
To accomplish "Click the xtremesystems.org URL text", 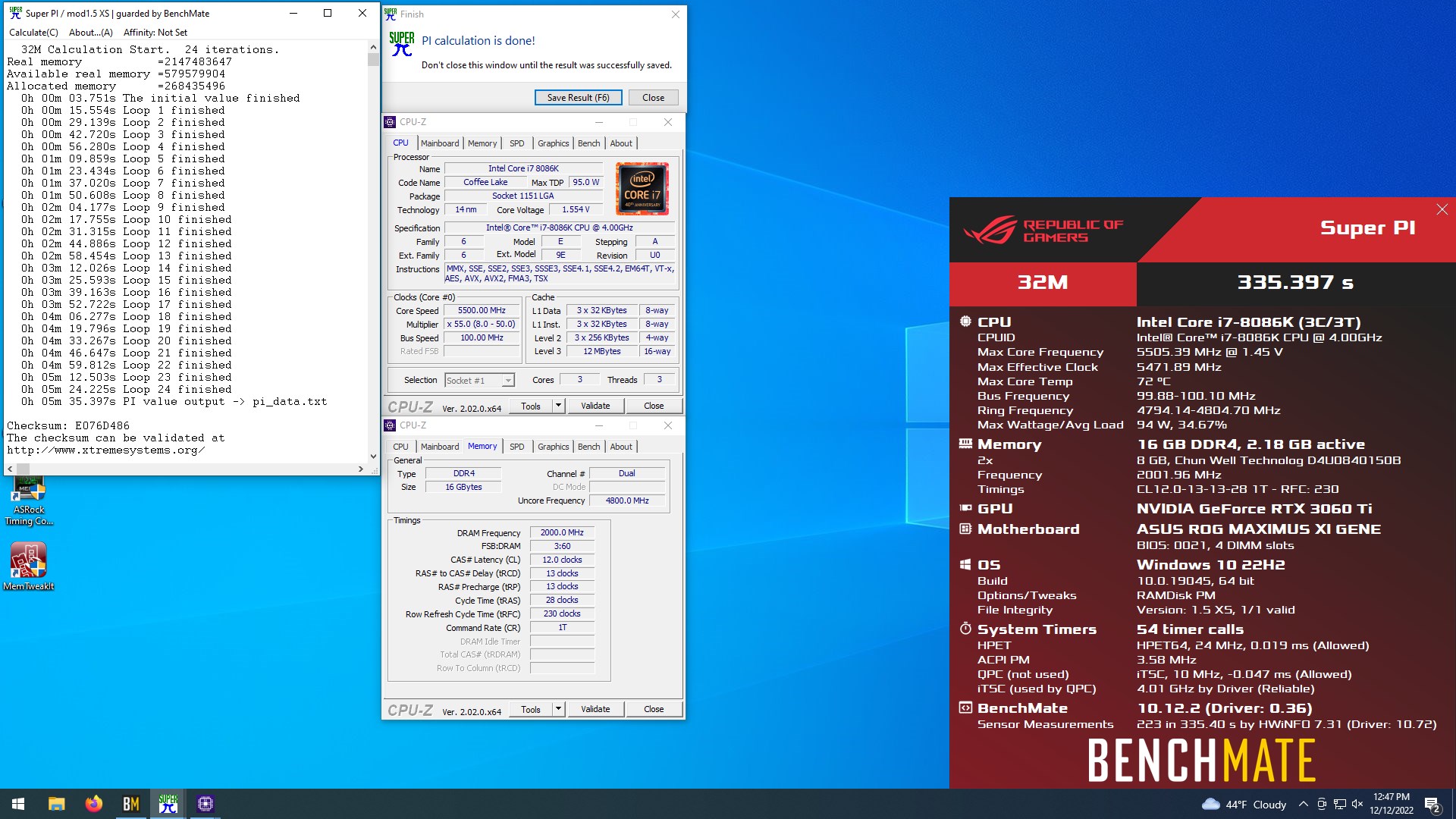I will (x=106, y=450).
